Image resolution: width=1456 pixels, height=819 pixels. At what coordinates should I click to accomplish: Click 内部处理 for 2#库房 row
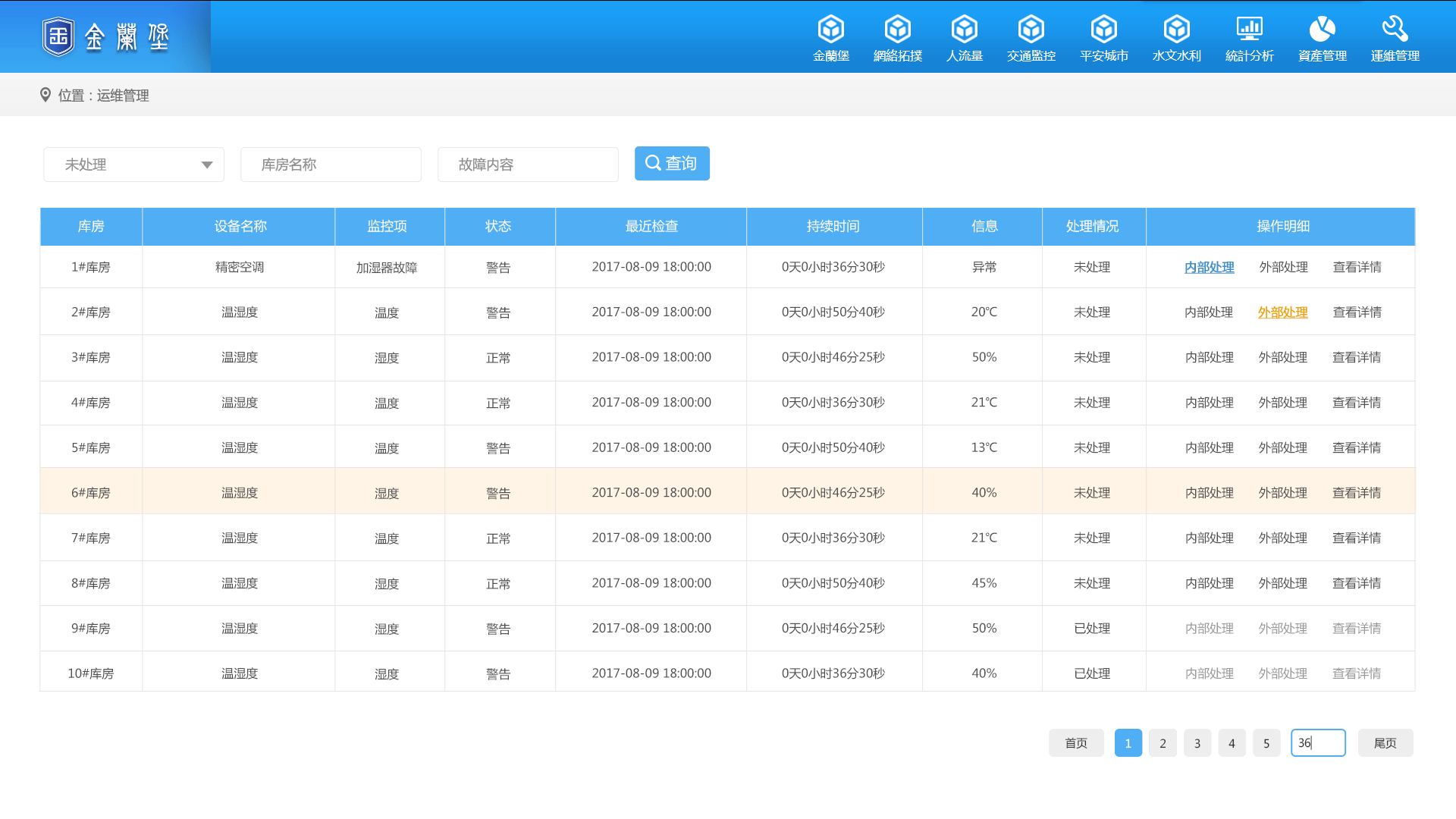pos(1209,312)
